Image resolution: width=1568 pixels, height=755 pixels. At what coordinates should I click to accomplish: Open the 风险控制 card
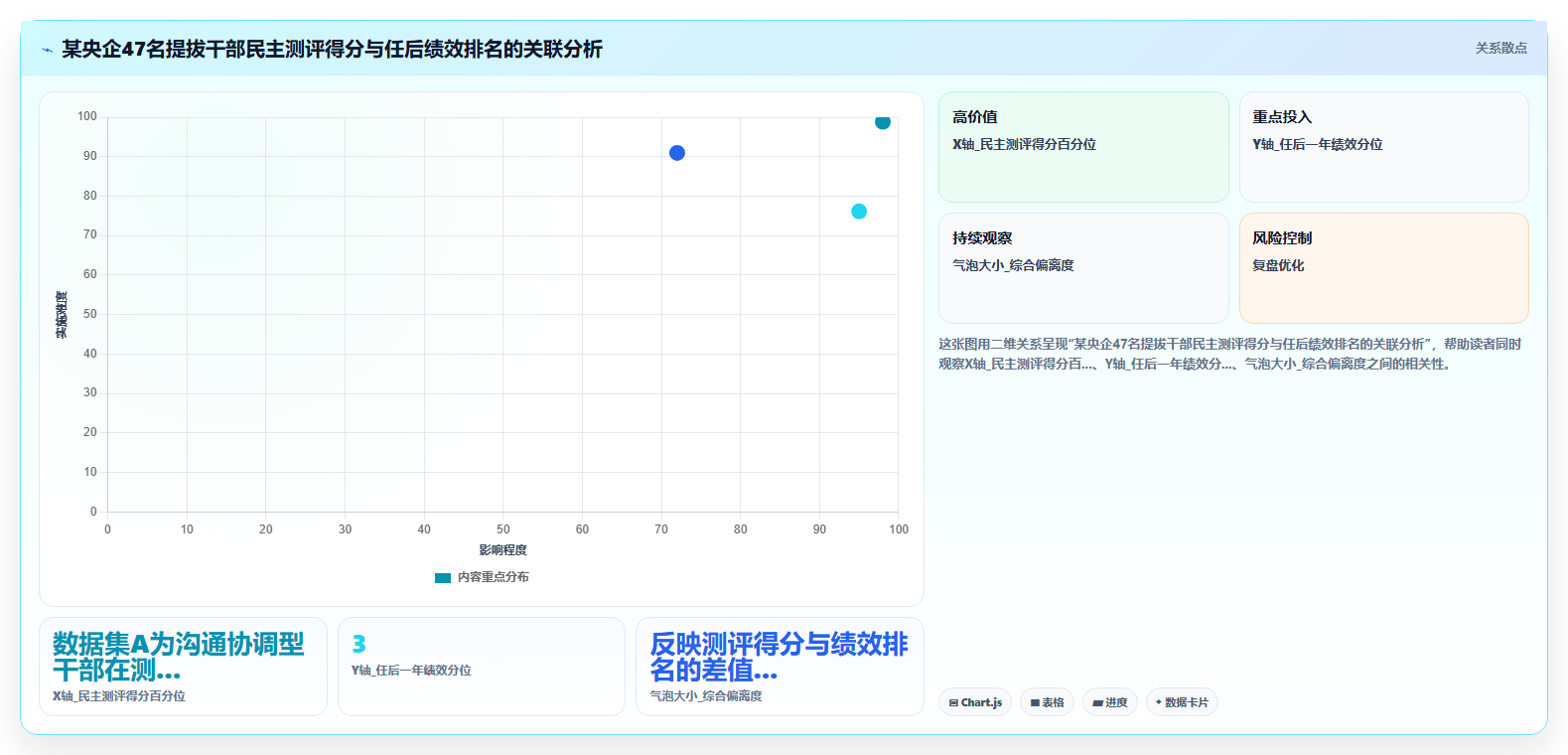(1383, 268)
